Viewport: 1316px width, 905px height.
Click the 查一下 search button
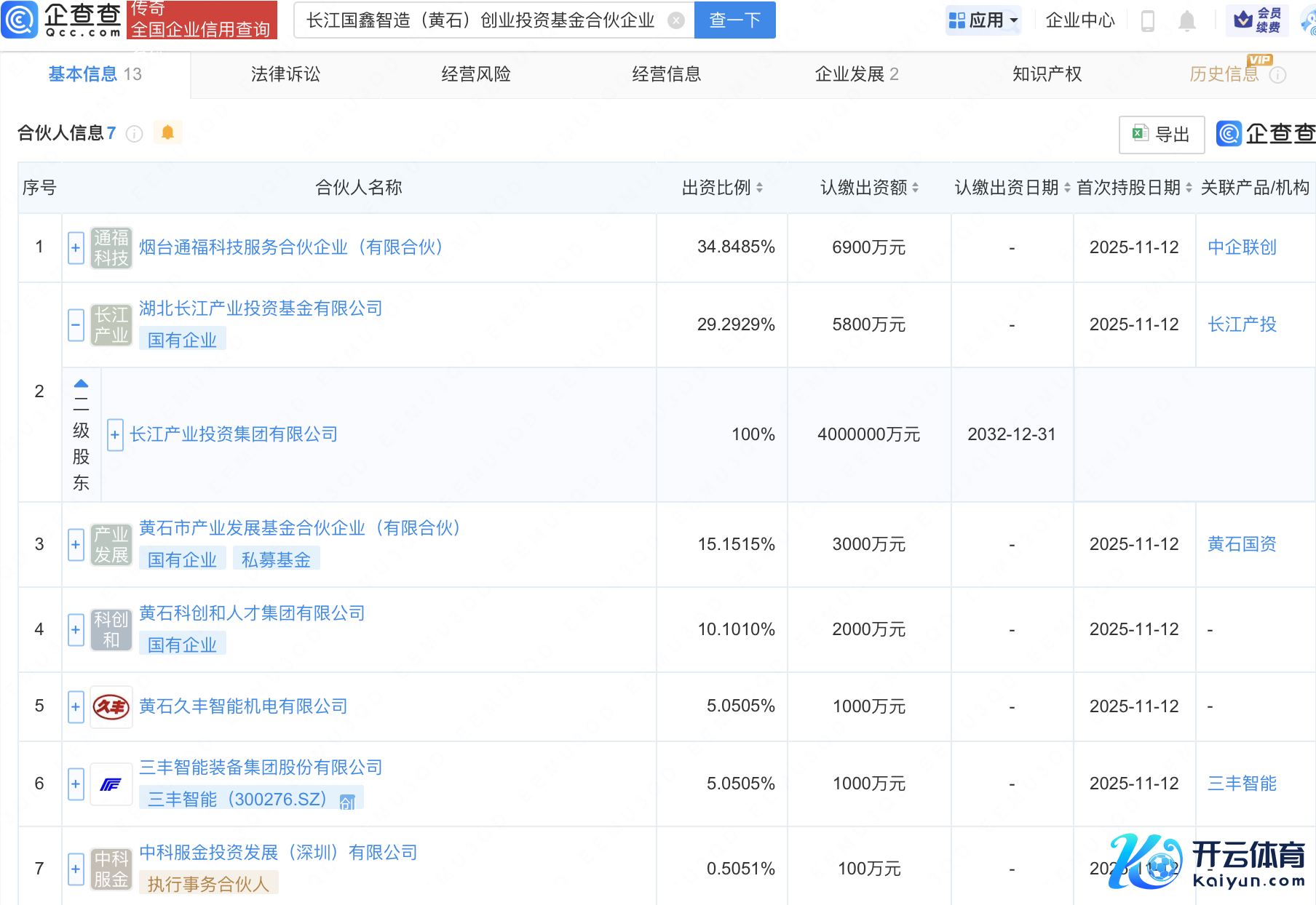(x=735, y=20)
